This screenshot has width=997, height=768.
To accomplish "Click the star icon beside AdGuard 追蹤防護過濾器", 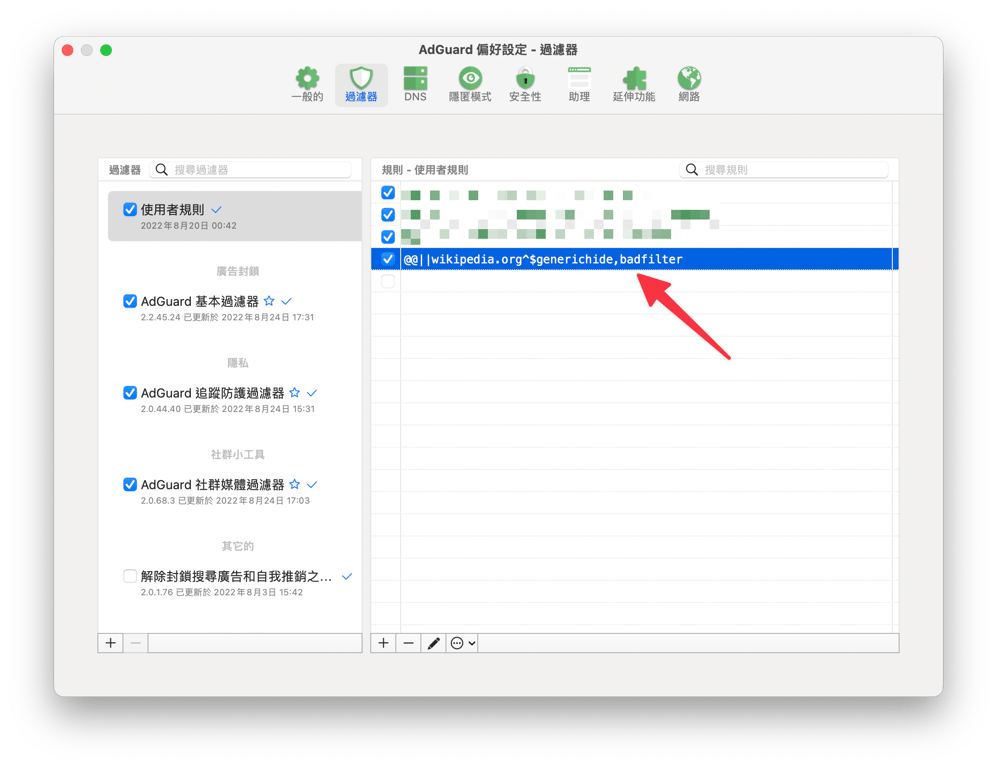I will tap(294, 392).
